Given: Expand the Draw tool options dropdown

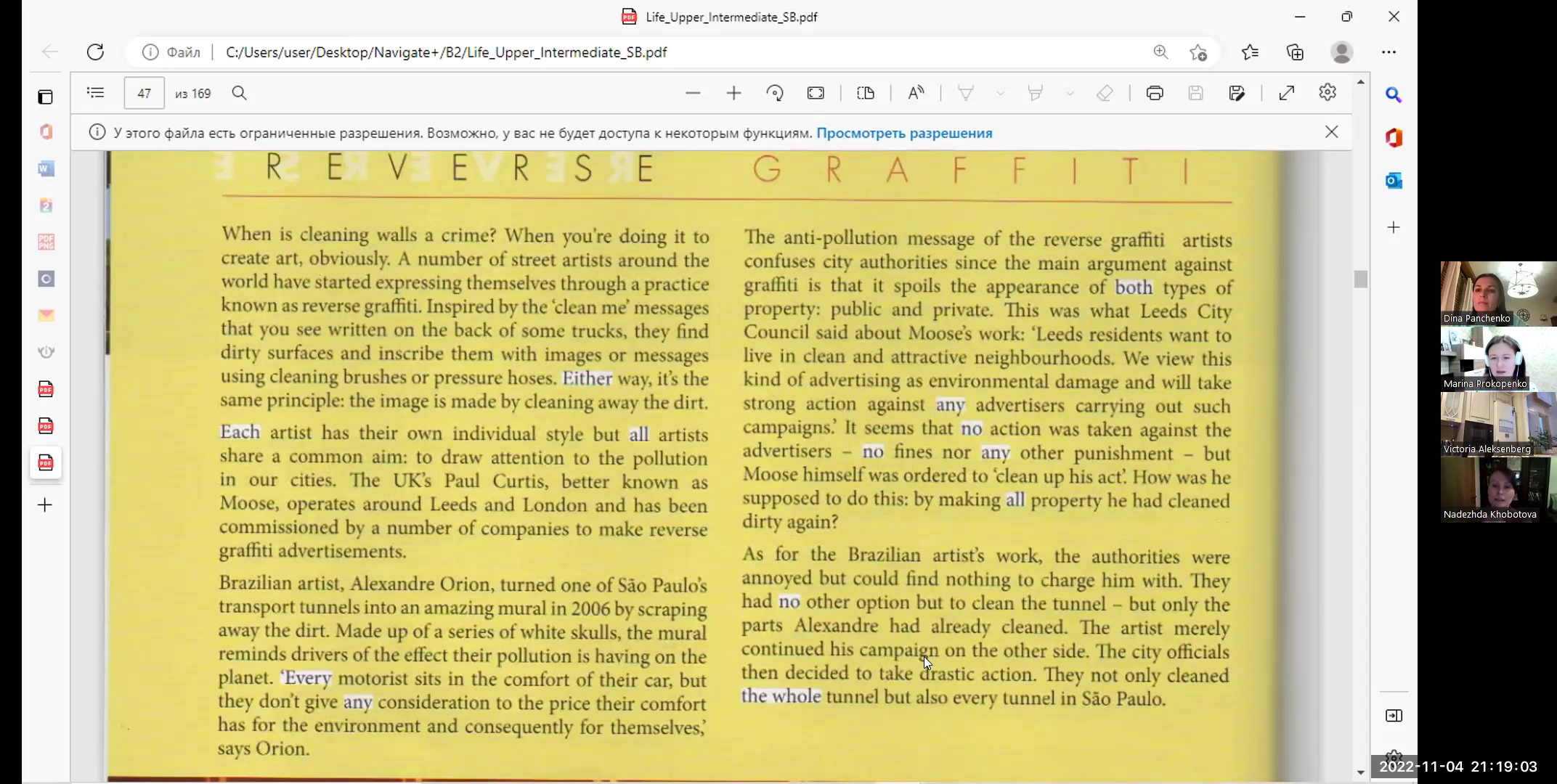Looking at the screenshot, I should click(1000, 93).
